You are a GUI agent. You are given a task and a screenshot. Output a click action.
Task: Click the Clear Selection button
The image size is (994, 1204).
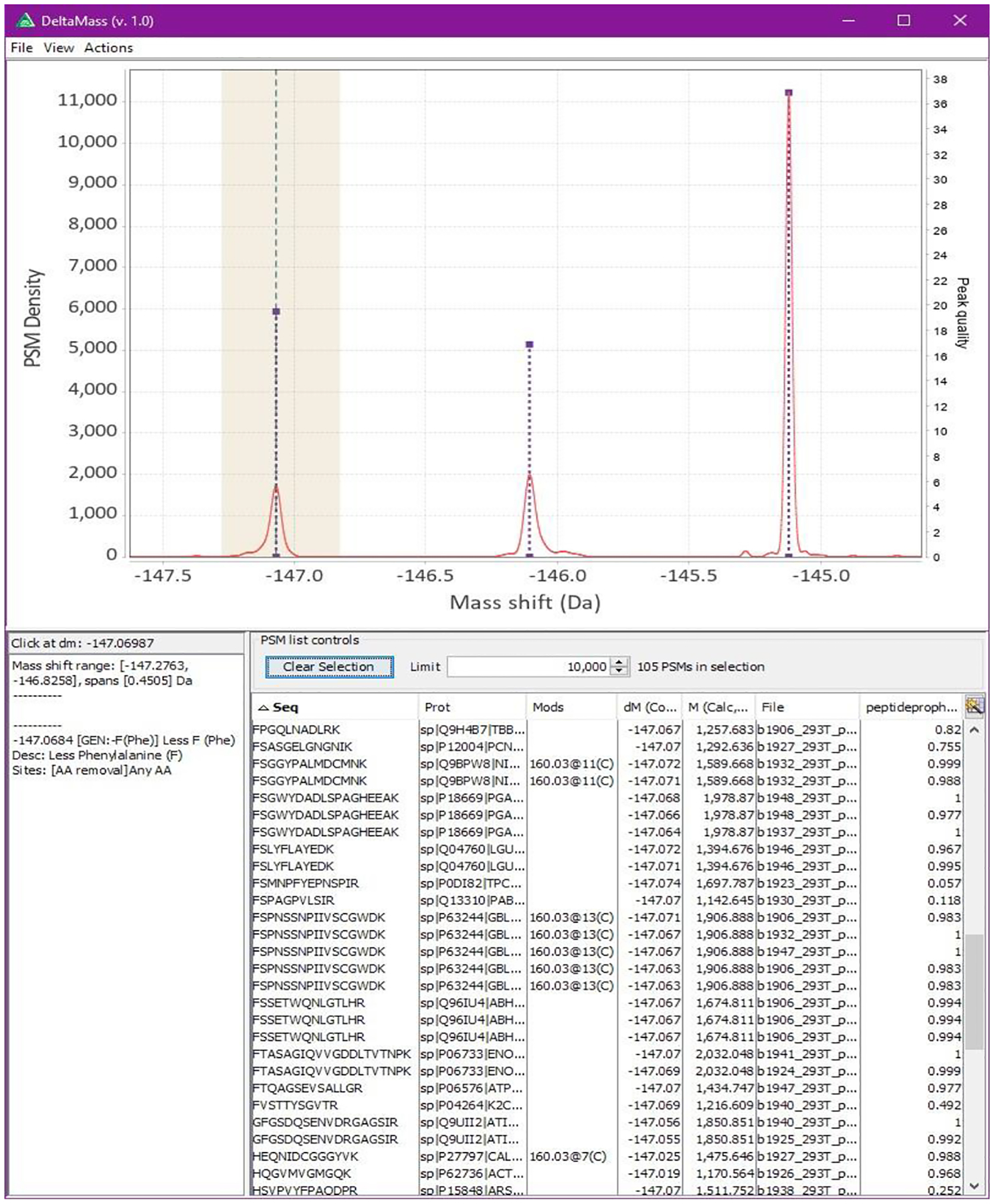(328, 667)
